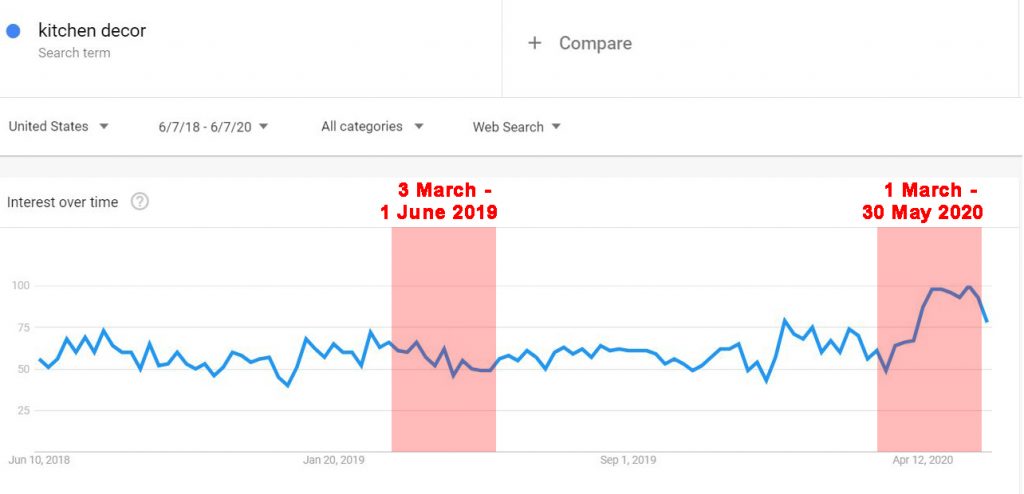Click the plus icon next to Compare

coord(535,43)
